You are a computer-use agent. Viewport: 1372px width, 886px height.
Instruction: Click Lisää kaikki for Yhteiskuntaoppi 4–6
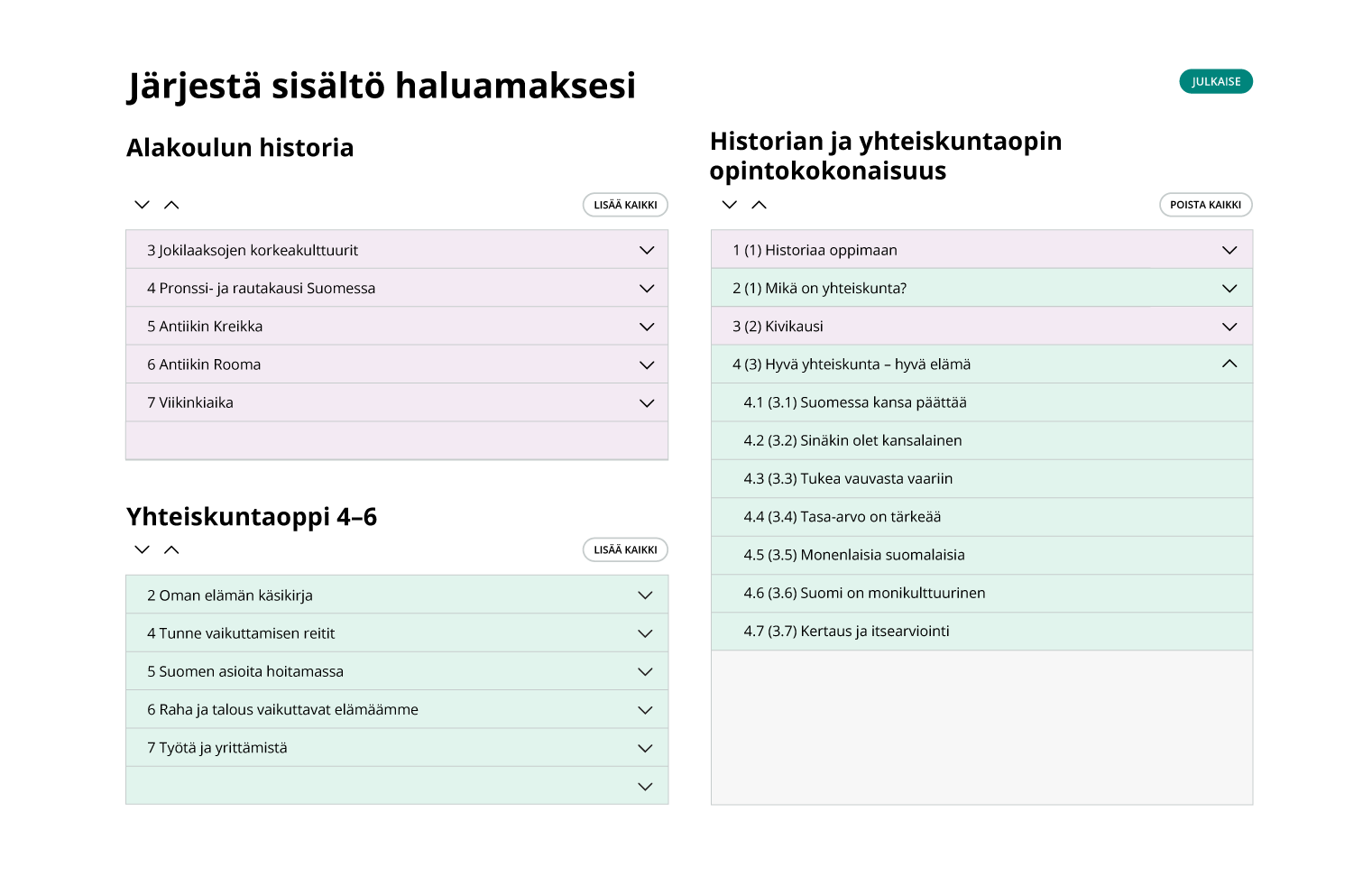pos(625,549)
